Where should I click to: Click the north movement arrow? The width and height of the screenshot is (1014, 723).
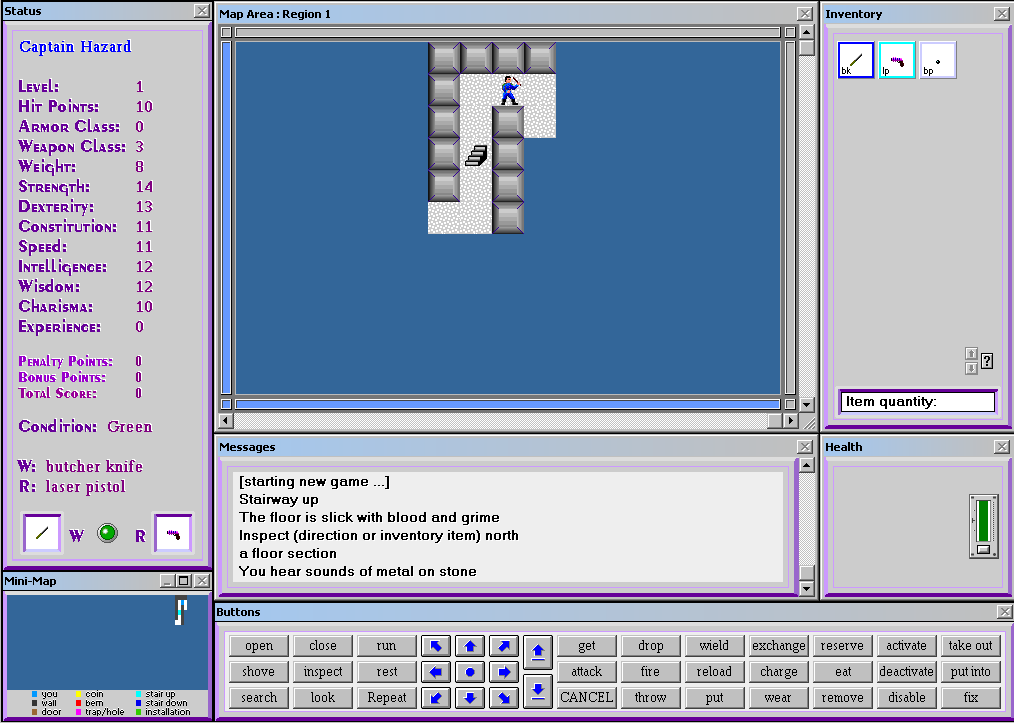click(470, 645)
